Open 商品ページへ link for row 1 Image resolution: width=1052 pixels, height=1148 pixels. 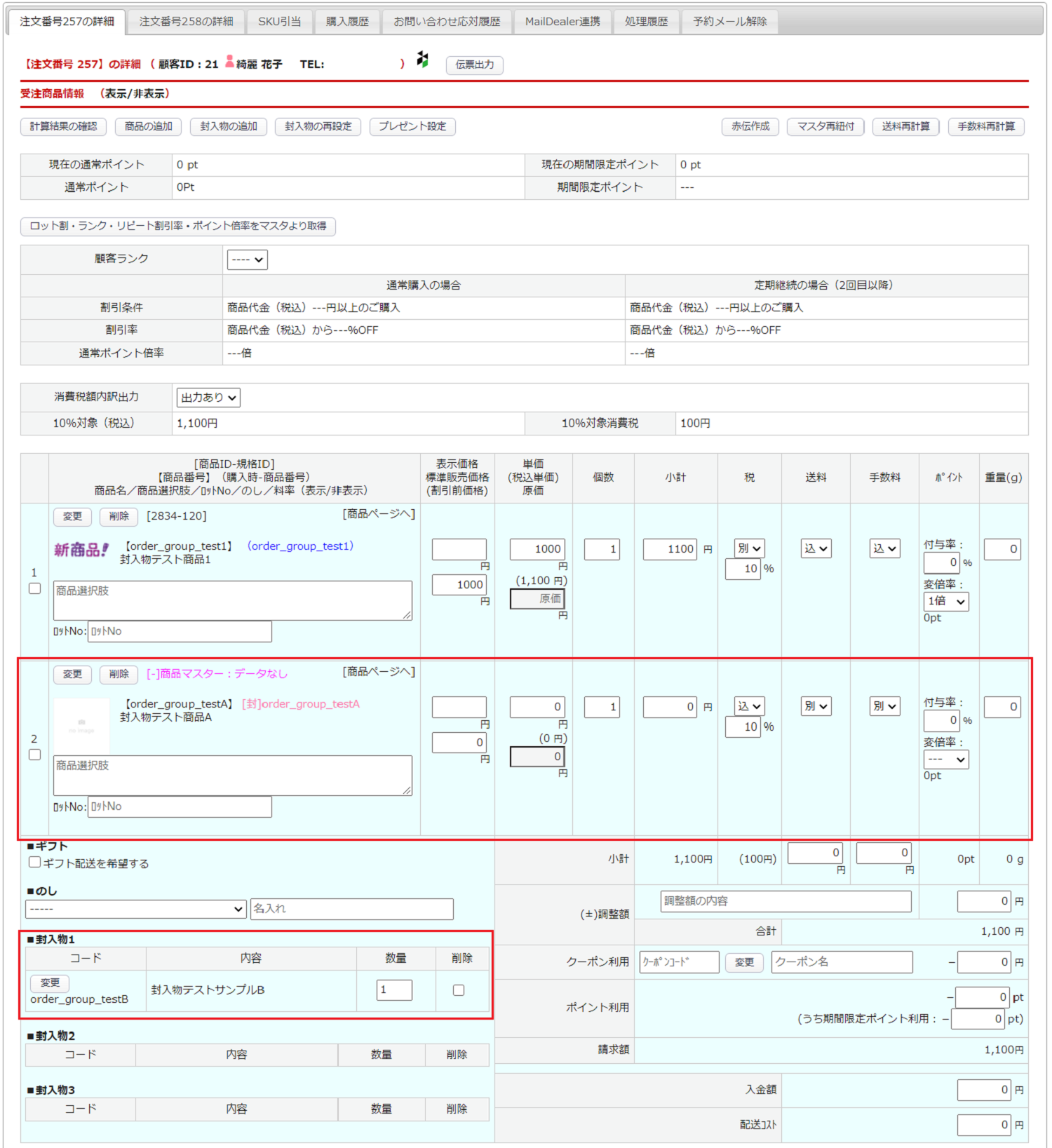coord(379,514)
